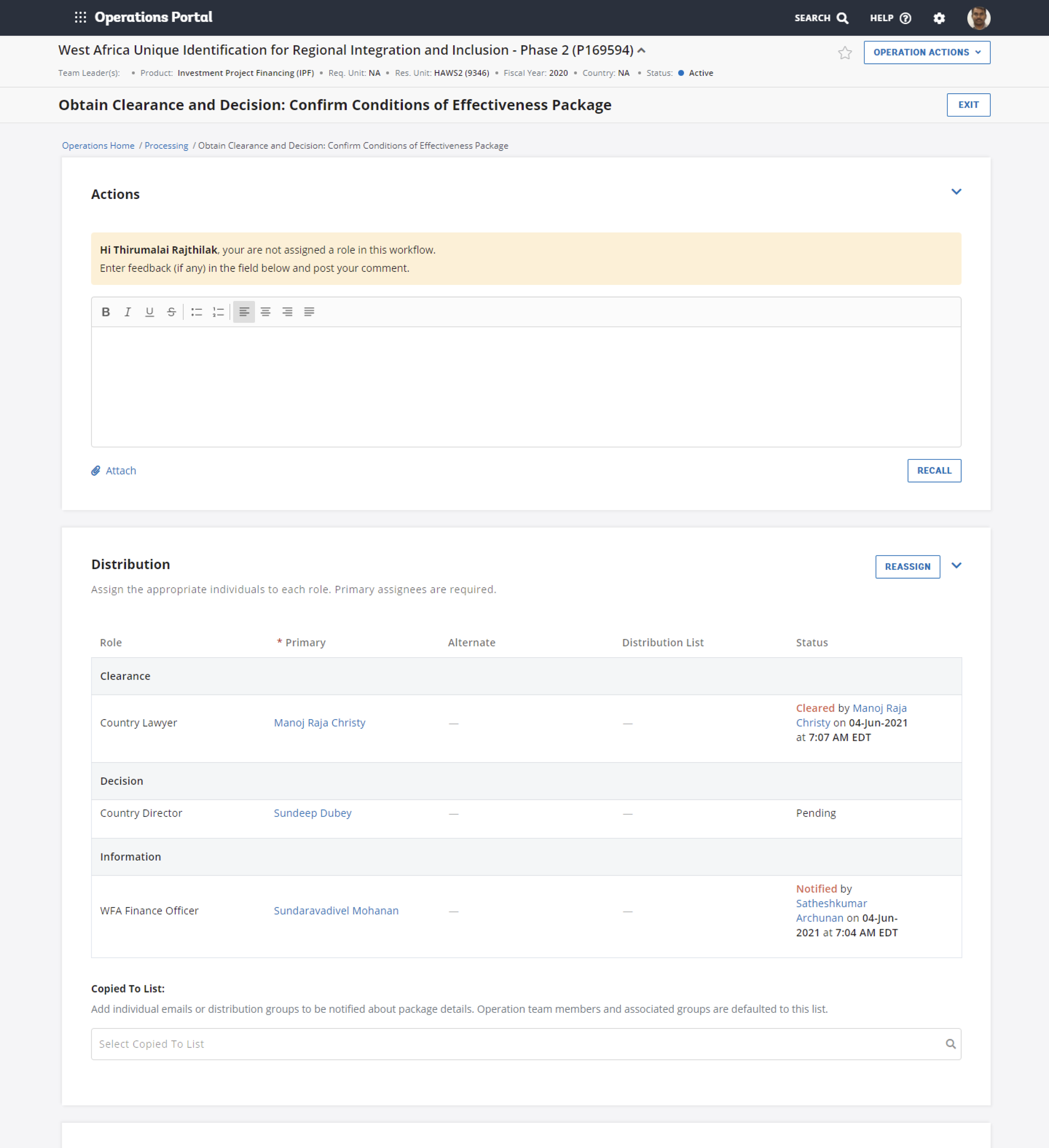
Task: Open the settings gear menu
Action: coord(939,18)
